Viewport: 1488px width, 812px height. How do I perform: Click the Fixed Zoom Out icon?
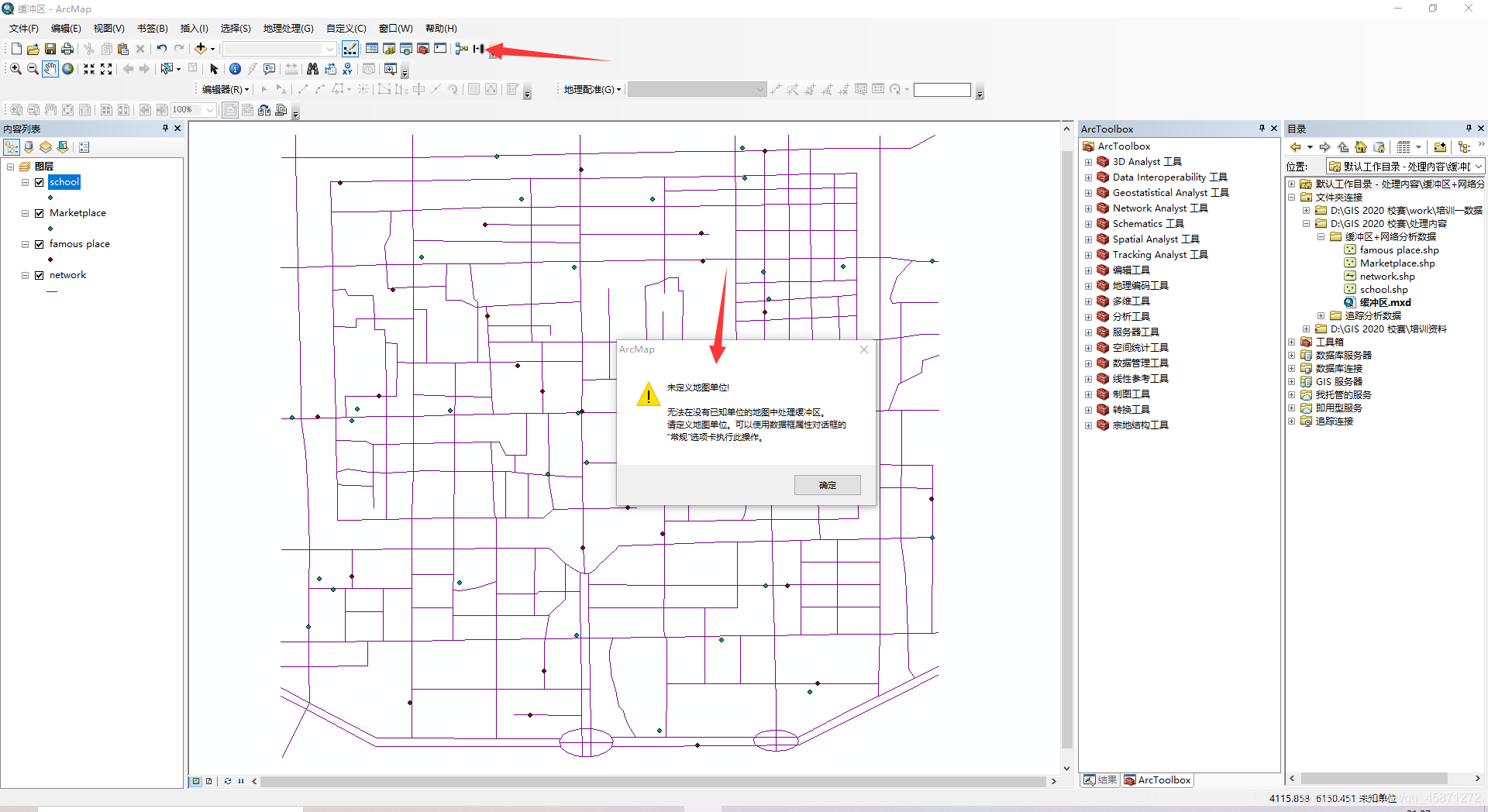[106, 69]
